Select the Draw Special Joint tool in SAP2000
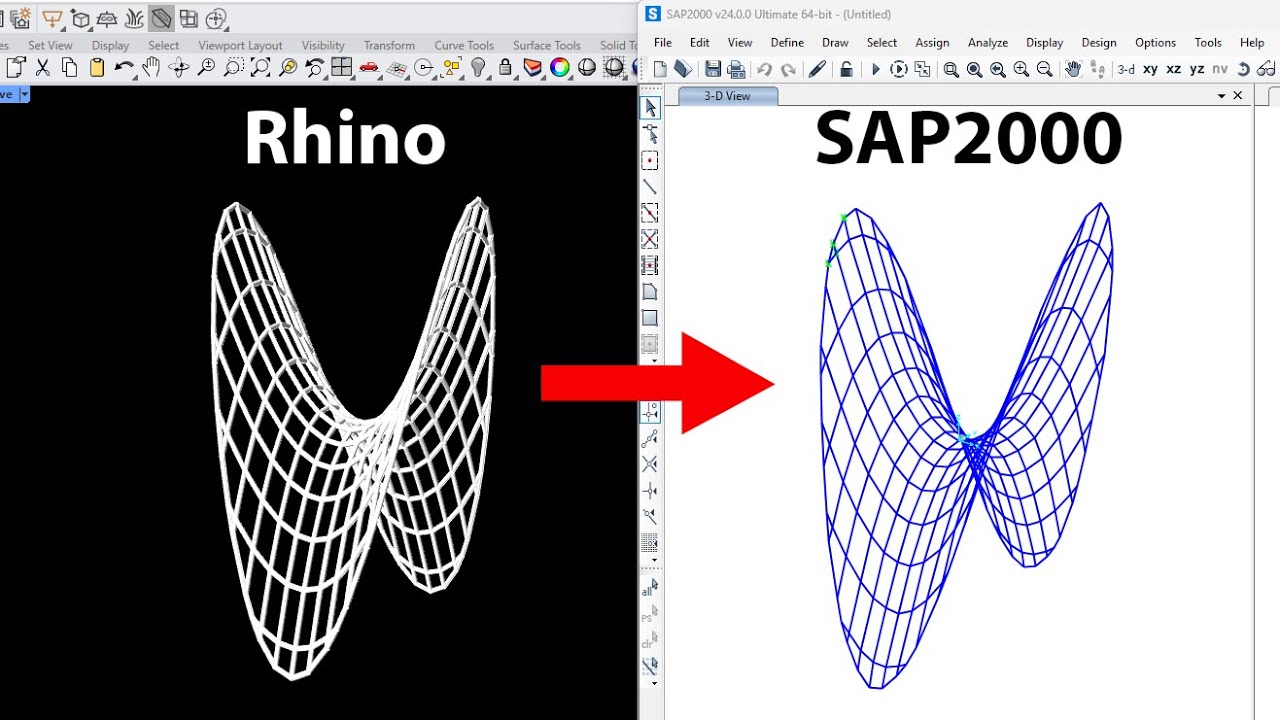Viewport: 1280px width, 720px height. 650,161
